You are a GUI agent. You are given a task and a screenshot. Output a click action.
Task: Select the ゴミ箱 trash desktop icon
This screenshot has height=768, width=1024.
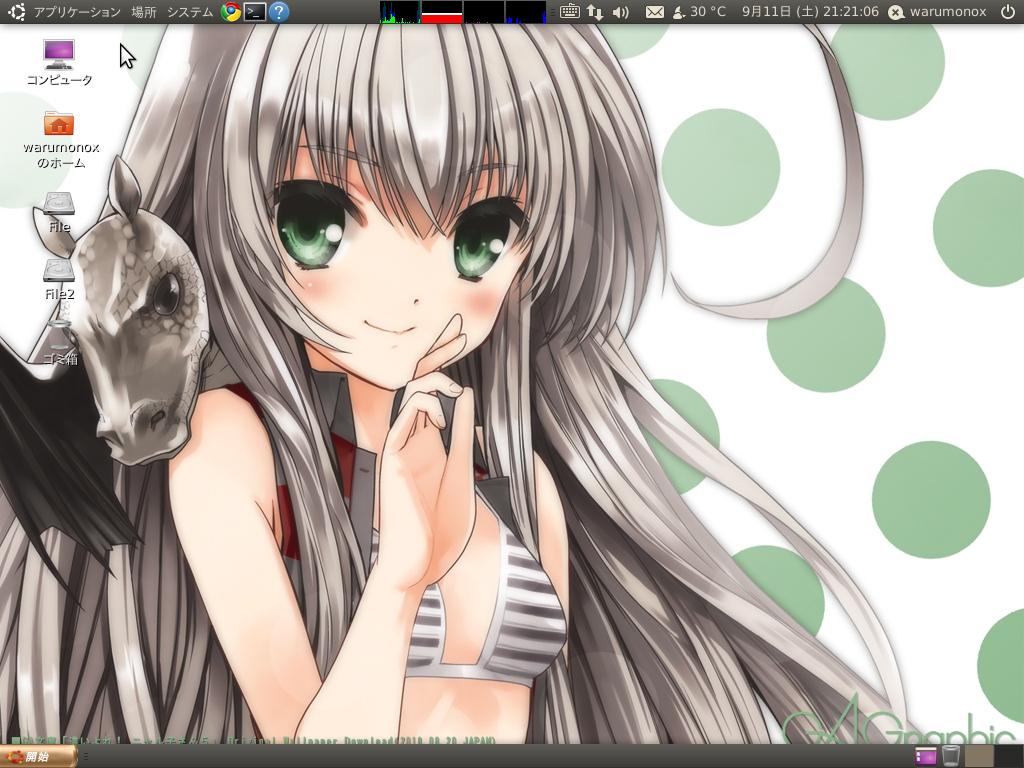pos(60,342)
